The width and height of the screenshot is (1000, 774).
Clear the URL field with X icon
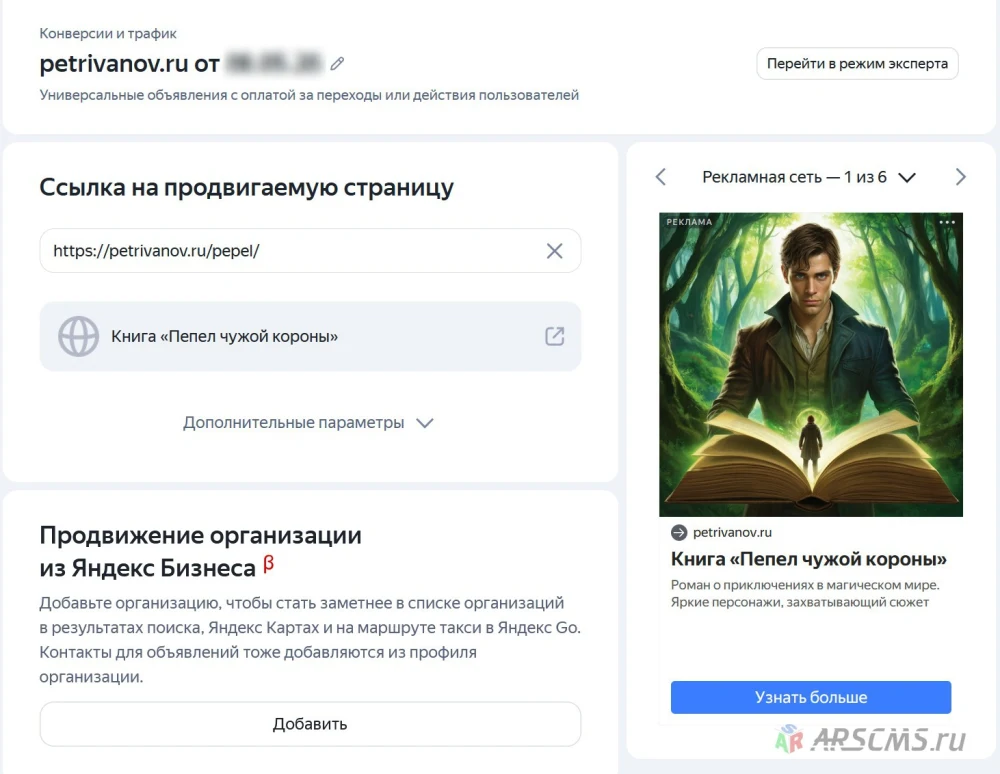(554, 251)
